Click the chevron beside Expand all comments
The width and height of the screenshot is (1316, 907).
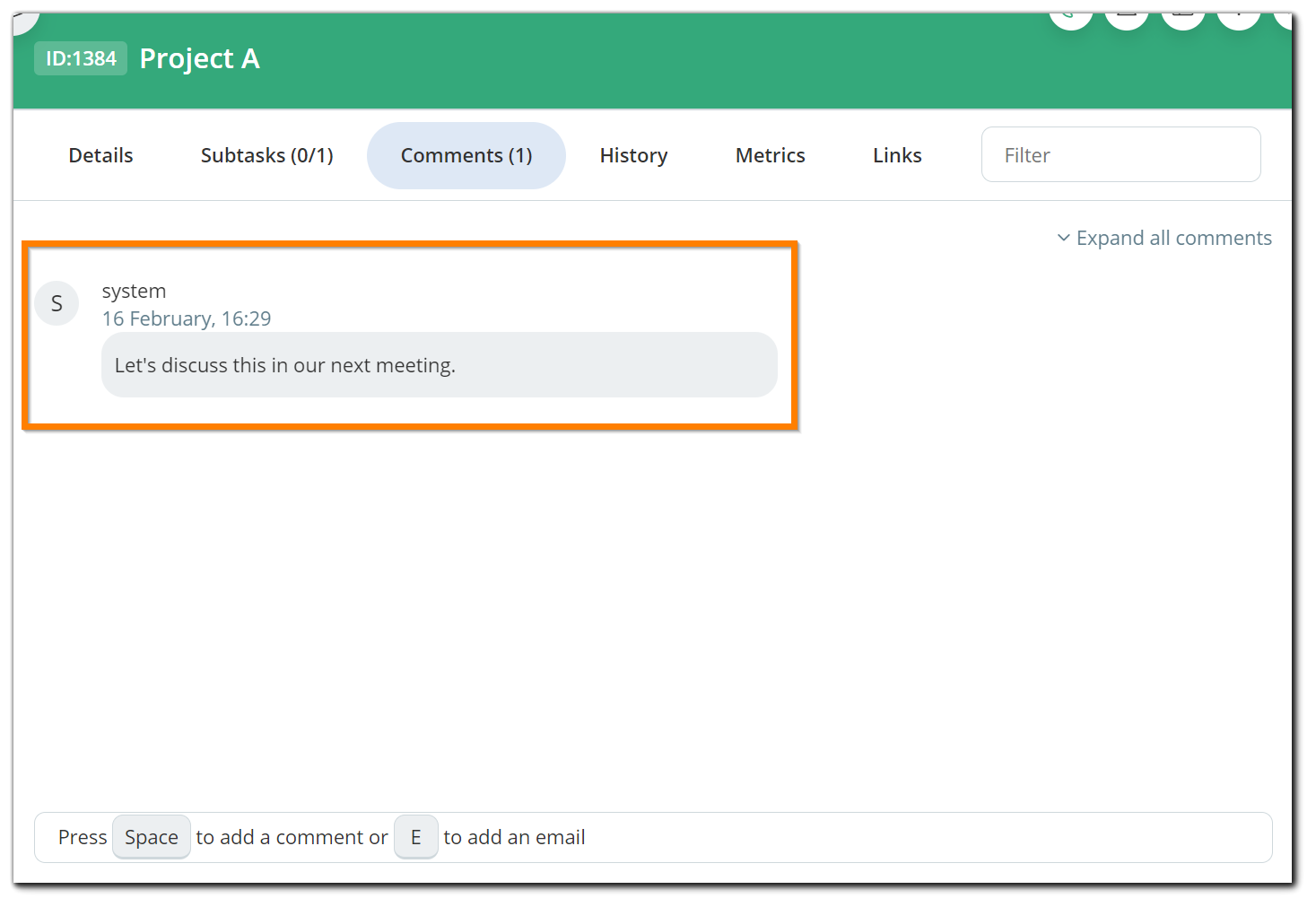click(x=1063, y=238)
